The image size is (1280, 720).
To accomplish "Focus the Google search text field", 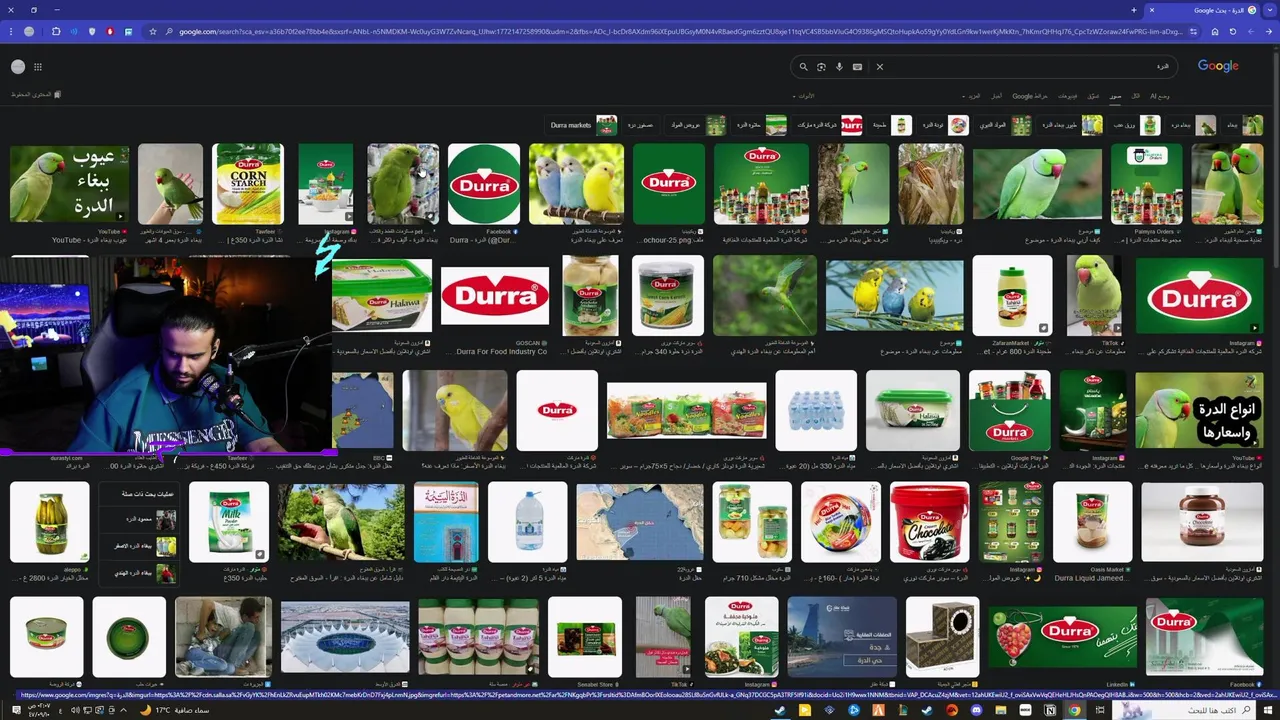I will click(1030, 67).
